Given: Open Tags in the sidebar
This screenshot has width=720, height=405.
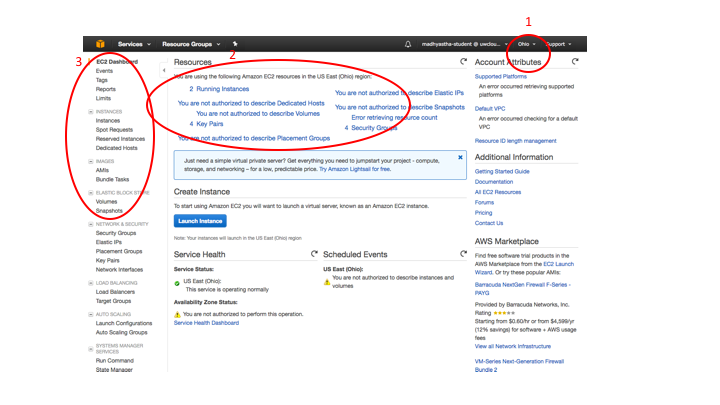Looking at the screenshot, I should click(101, 80).
